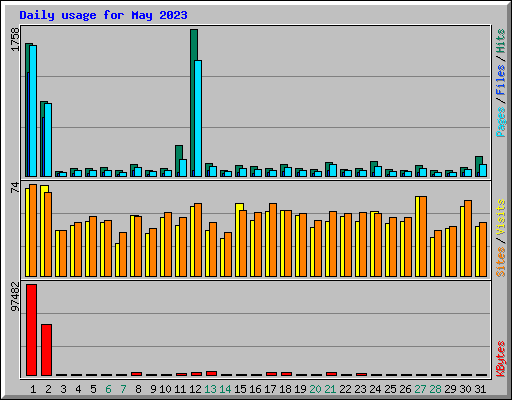512x400 pixels.
Task: Click day label 23 on the x-axis
Action: (x=360, y=389)
